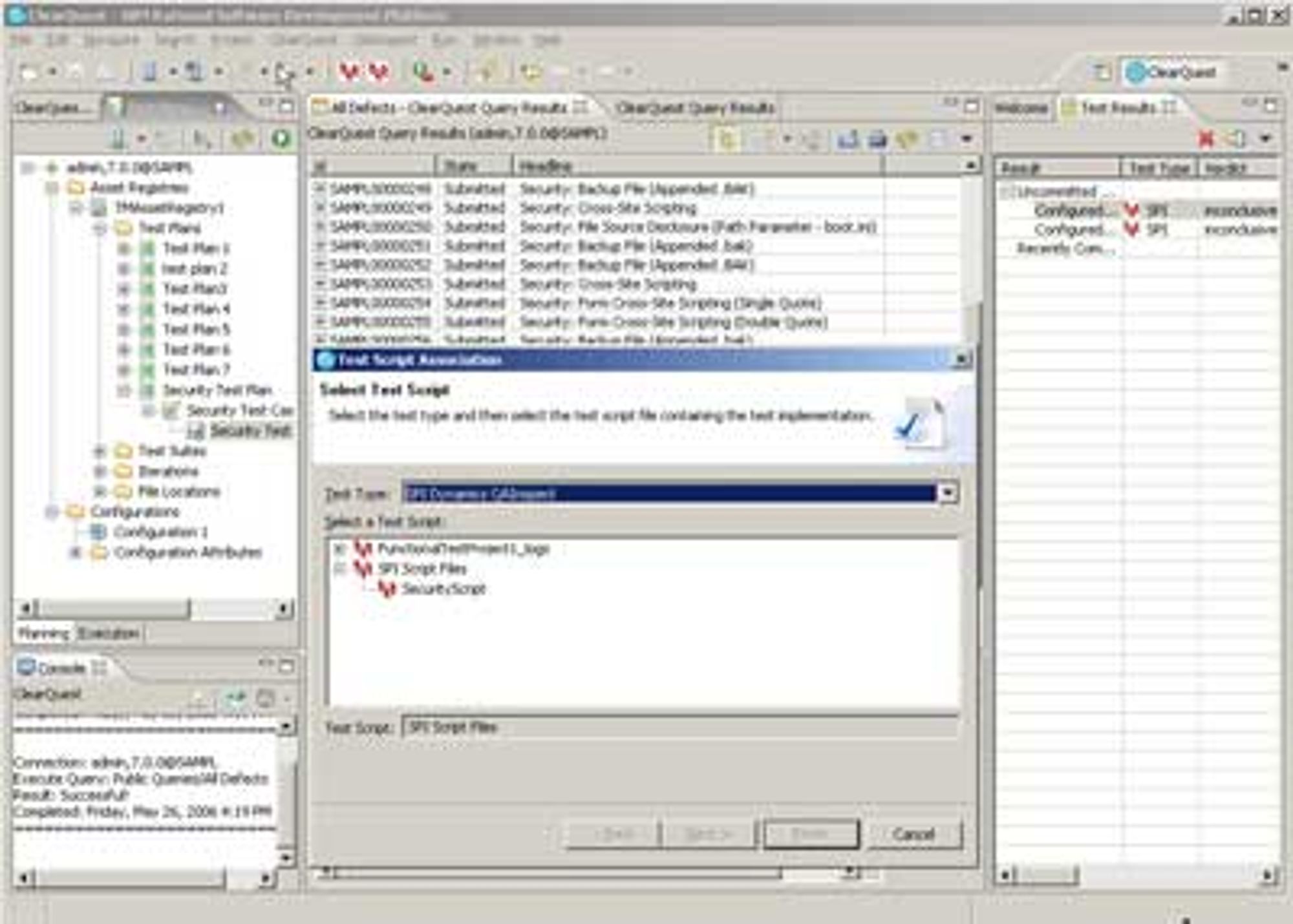
Task: Click the Cancel button in dialog
Action: coord(914,834)
